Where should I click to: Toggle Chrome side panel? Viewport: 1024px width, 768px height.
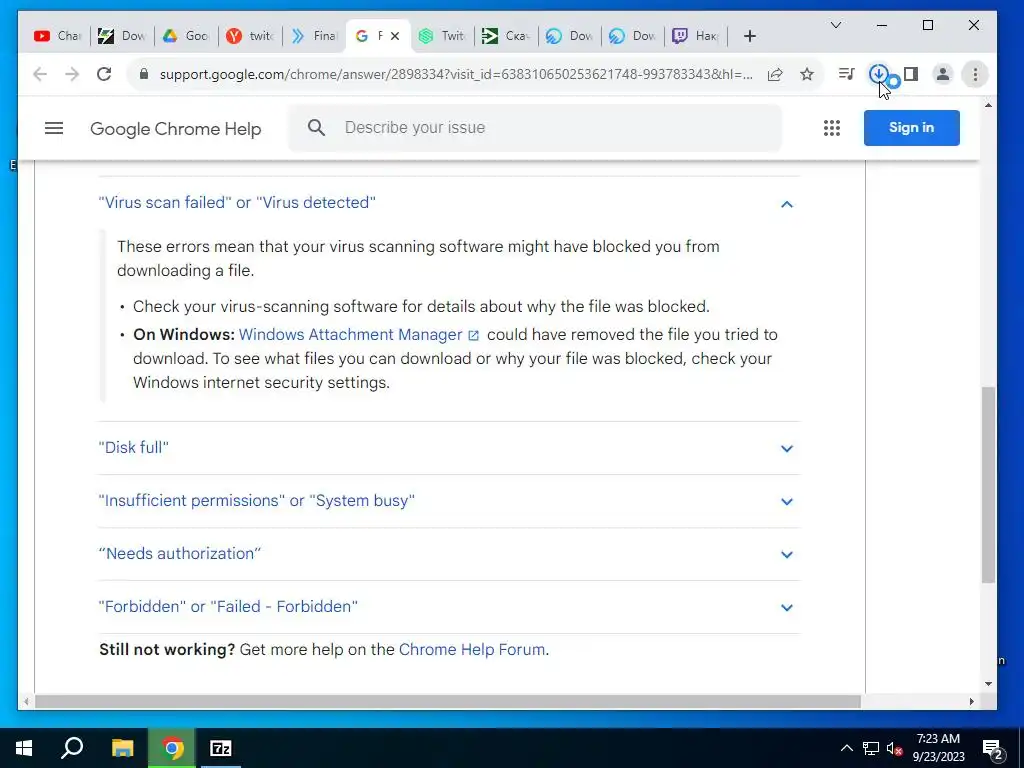pos(911,74)
